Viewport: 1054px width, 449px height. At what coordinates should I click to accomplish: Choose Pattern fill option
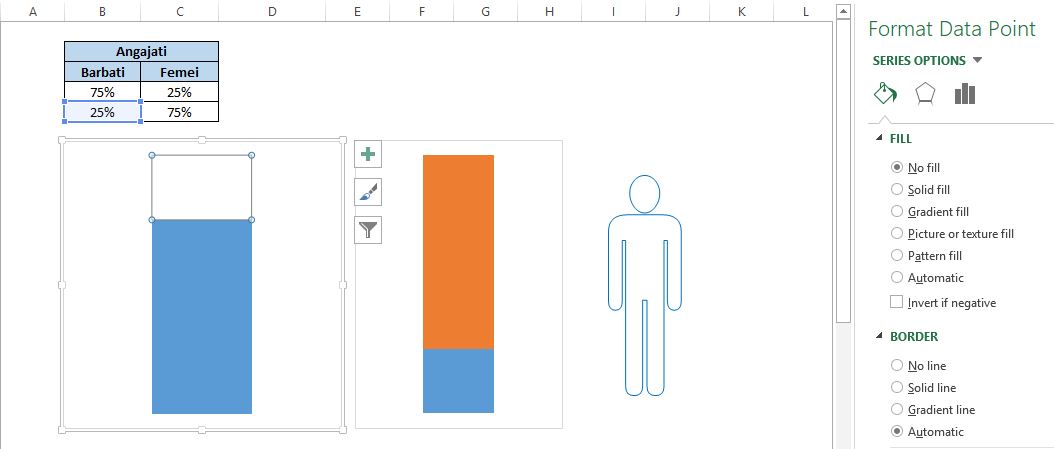click(897, 255)
